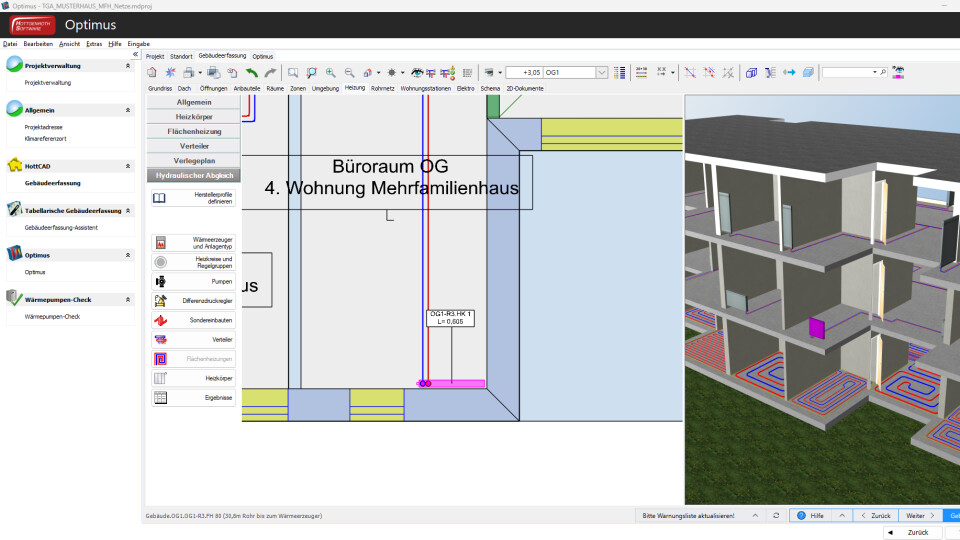This screenshot has height=540, width=960.
Task: Switch to the Rohrnetz tab
Action: 382,89
